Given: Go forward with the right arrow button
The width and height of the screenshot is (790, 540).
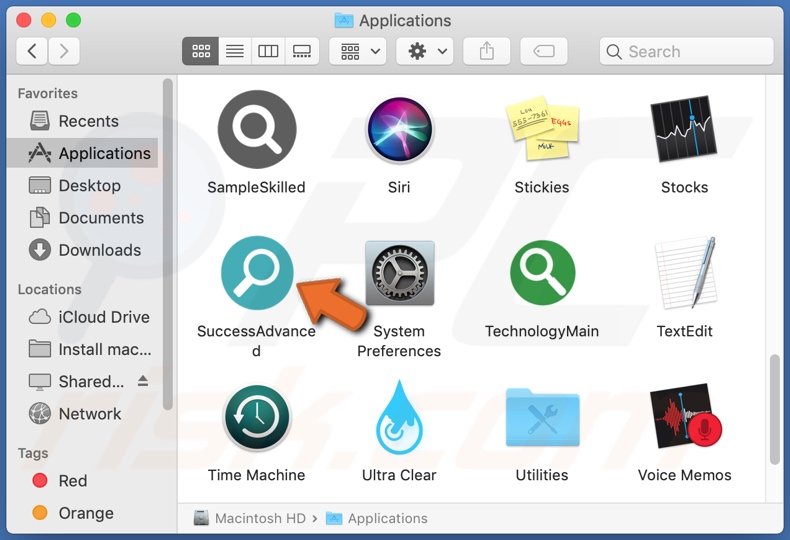Looking at the screenshot, I should pyautogui.click(x=63, y=51).
